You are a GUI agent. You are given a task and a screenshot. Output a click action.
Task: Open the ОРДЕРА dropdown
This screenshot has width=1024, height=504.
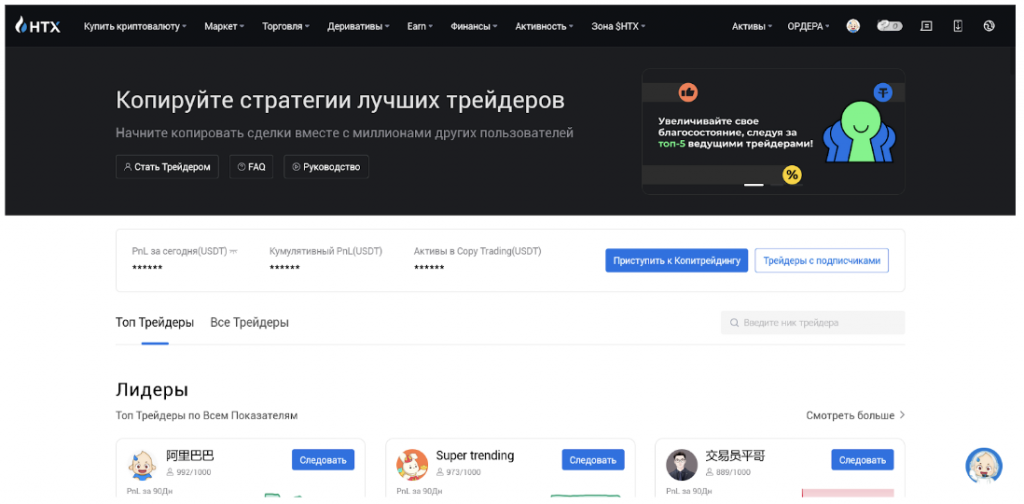(x=808, y=26)
